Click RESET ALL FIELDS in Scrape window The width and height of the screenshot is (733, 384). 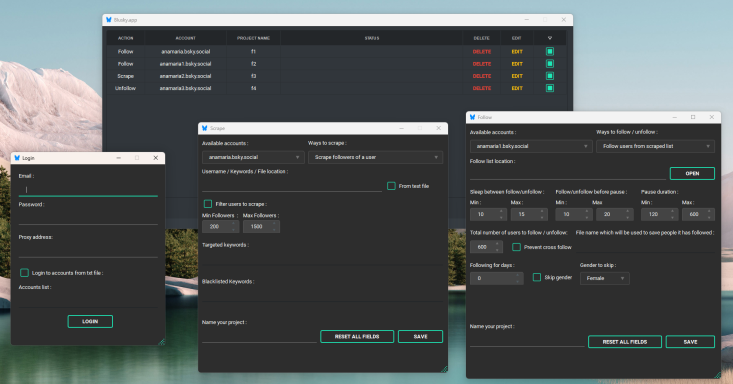click(x=357, y=336)
